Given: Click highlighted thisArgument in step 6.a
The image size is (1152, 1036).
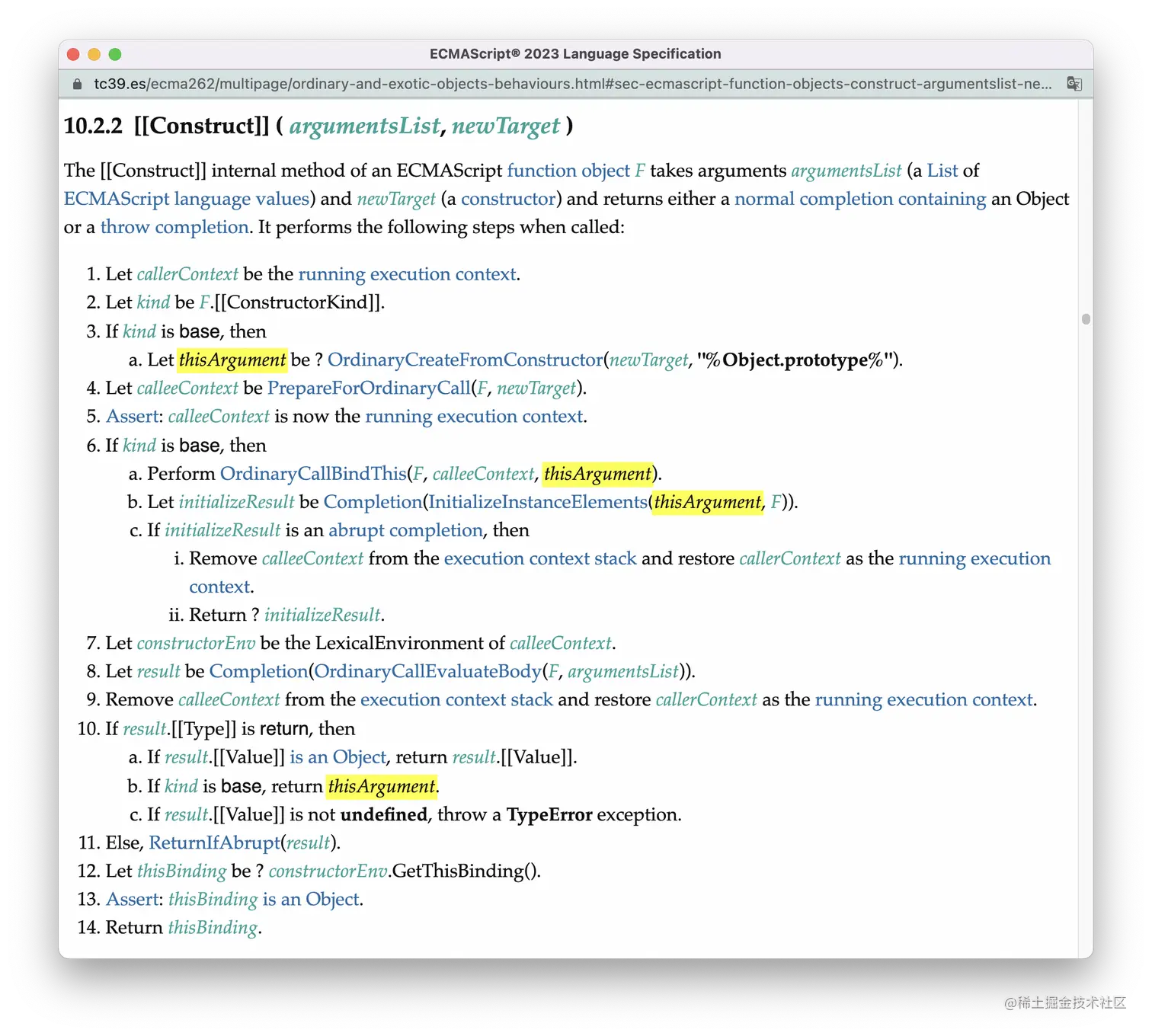Looking at the screenshot, I should 598,474.
